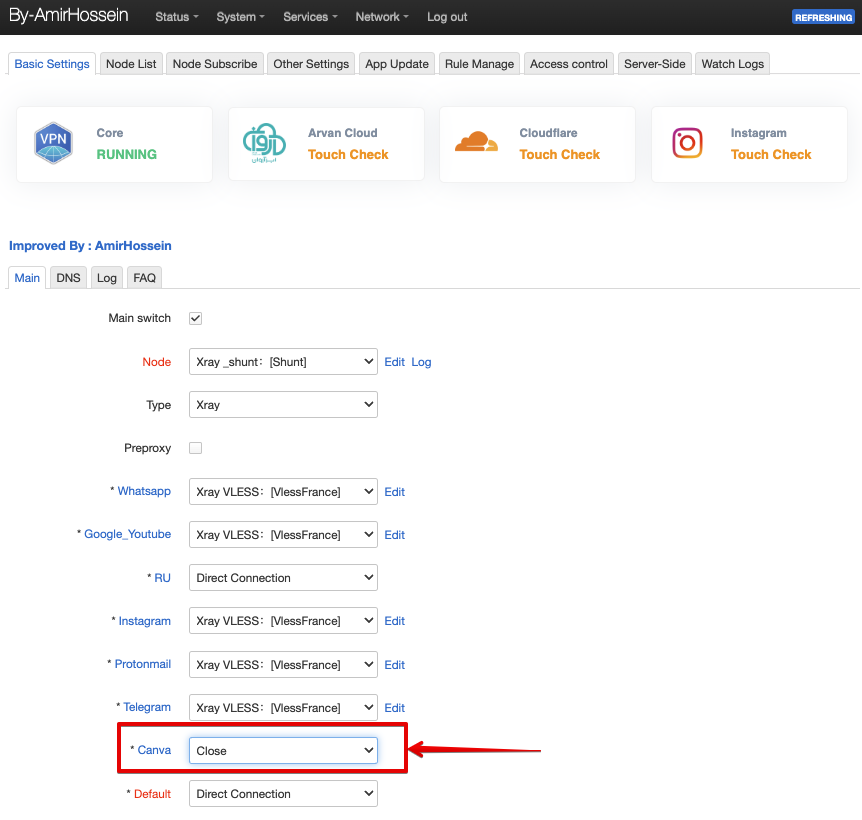Open the RU Direct Connection dropdown
862x820 pixels.
click(x=283, y=578)
